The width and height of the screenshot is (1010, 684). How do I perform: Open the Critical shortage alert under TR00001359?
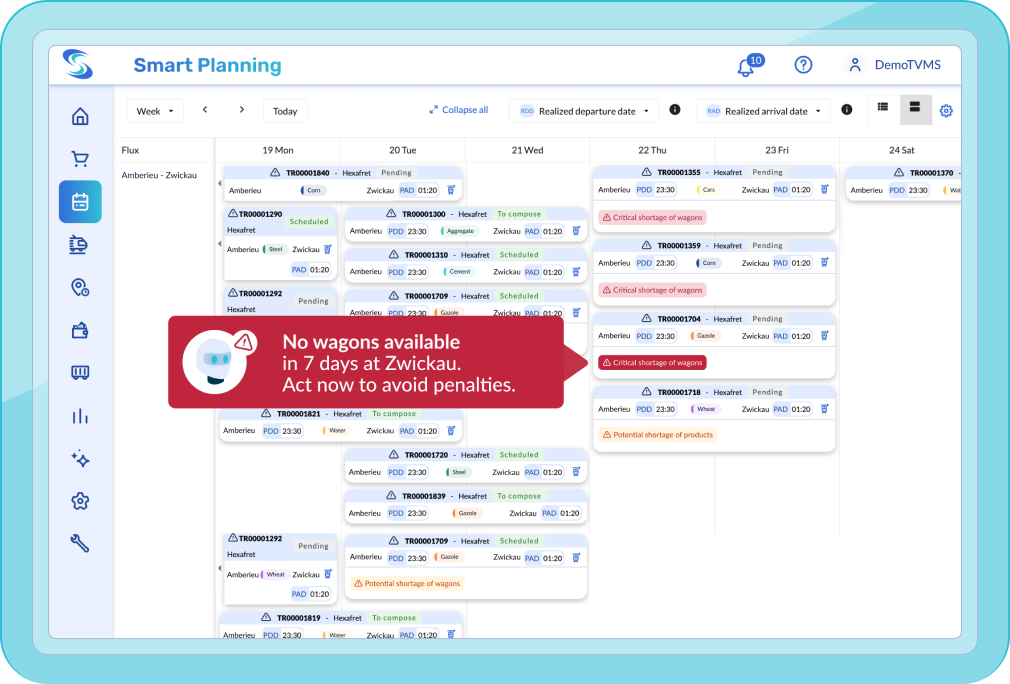point(652,290)
